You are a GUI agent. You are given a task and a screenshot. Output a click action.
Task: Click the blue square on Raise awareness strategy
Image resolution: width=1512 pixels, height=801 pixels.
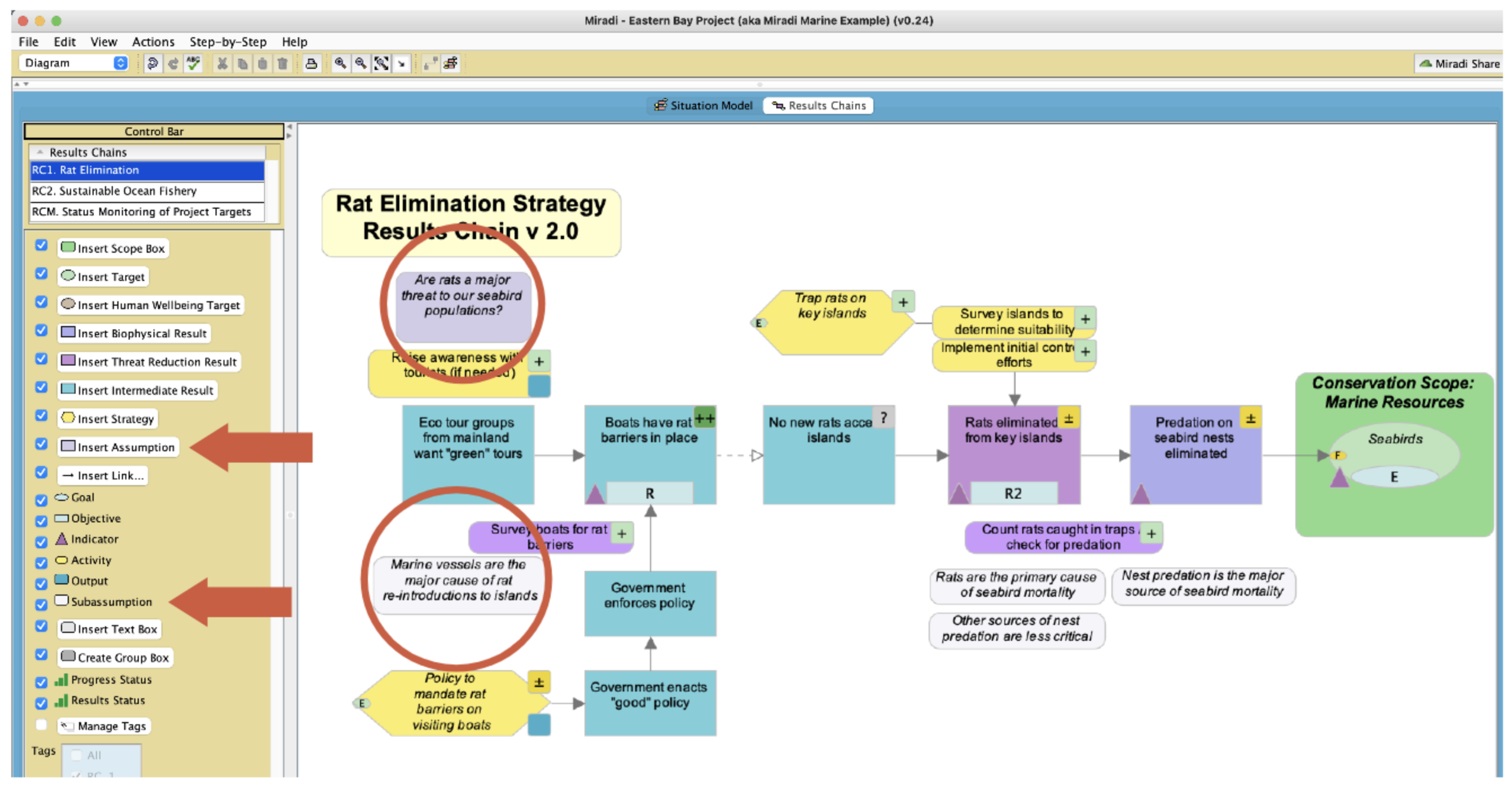(x=539, y=386)
